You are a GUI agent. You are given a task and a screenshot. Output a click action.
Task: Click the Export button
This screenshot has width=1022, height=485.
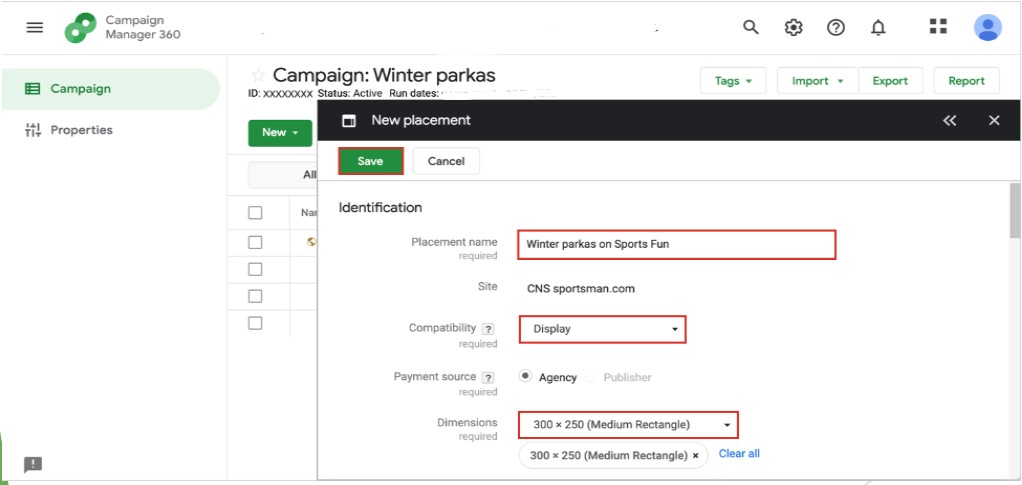(890, 81)
